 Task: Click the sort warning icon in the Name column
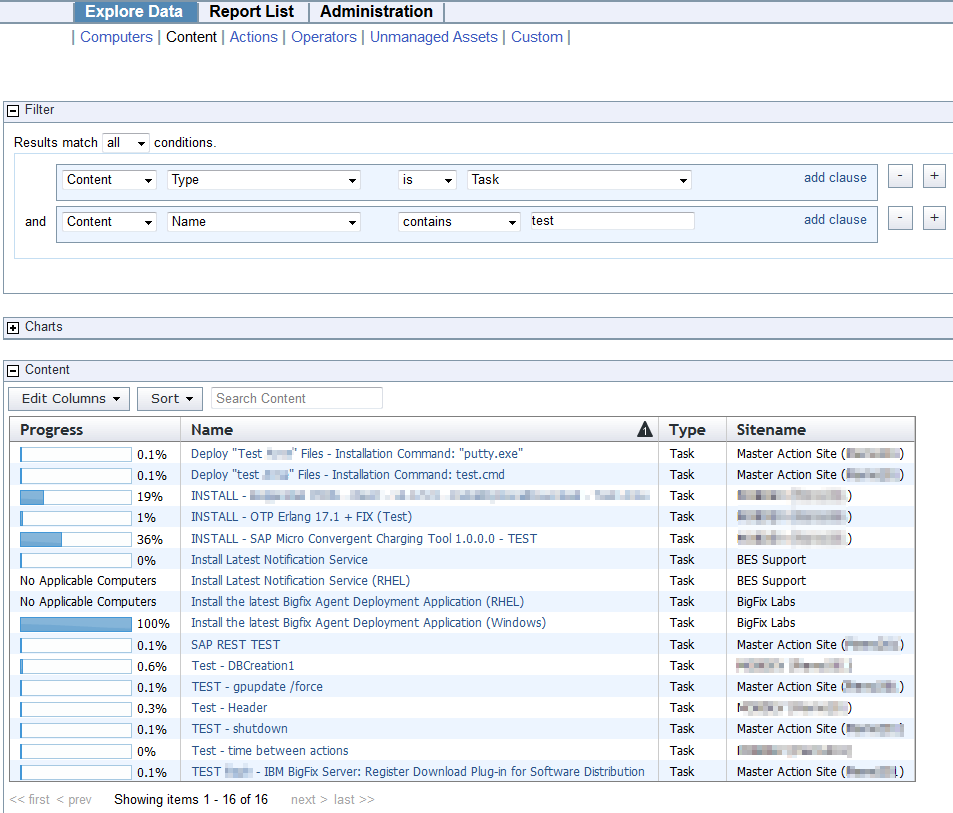pyautogui.click(x=646, y=428)
